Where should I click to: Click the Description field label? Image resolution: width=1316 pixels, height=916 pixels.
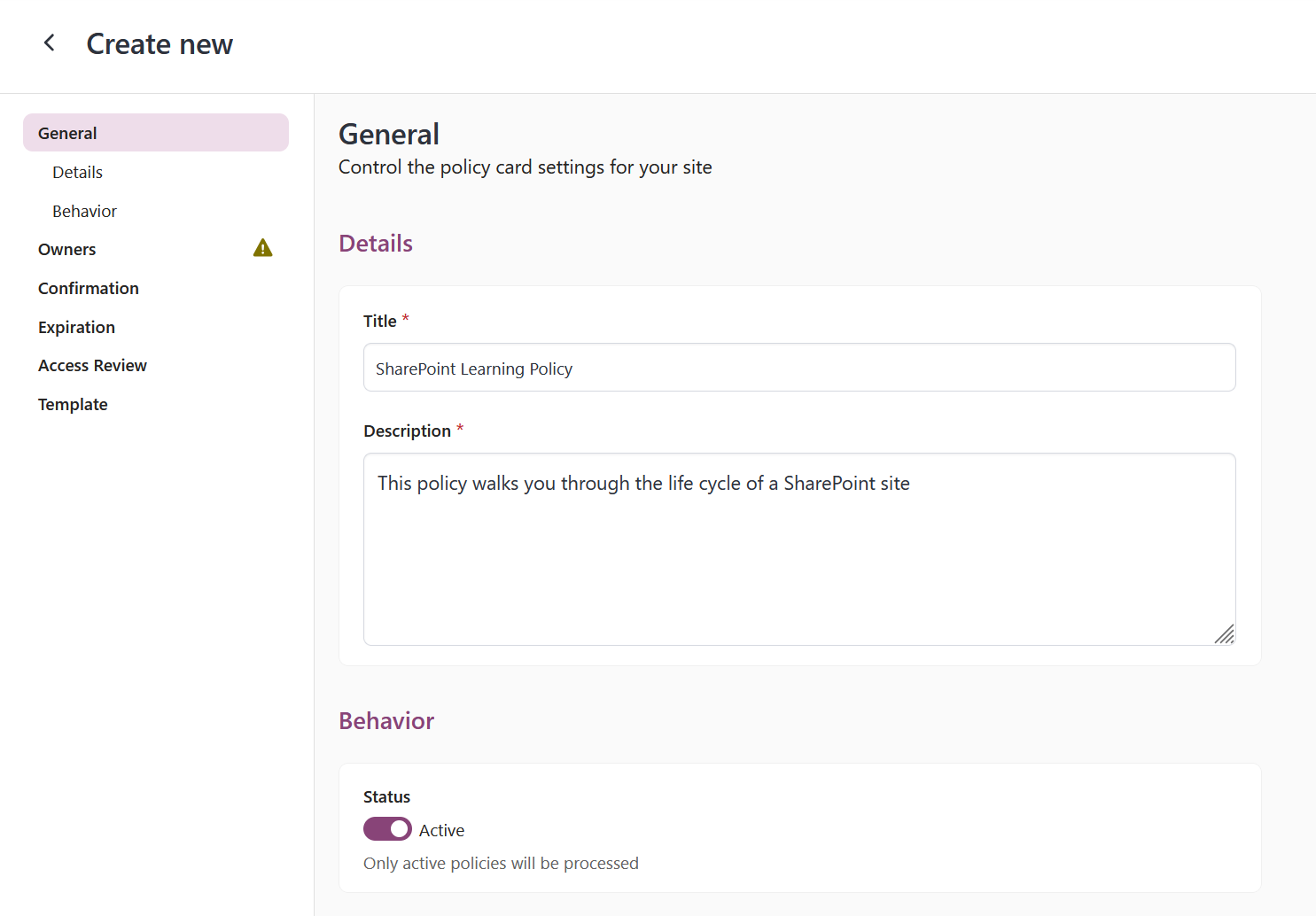[x=407, y=431]
